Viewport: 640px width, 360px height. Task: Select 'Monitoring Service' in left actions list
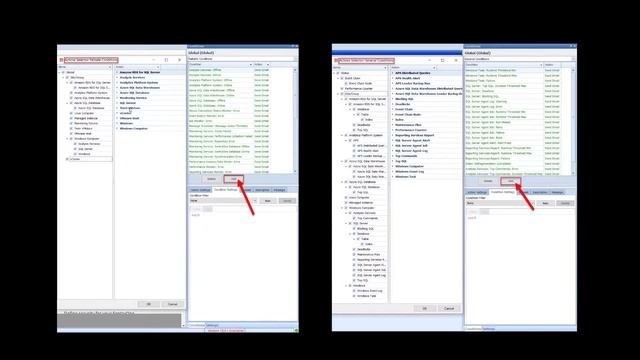pyautogui.click(x=133, y=98)
